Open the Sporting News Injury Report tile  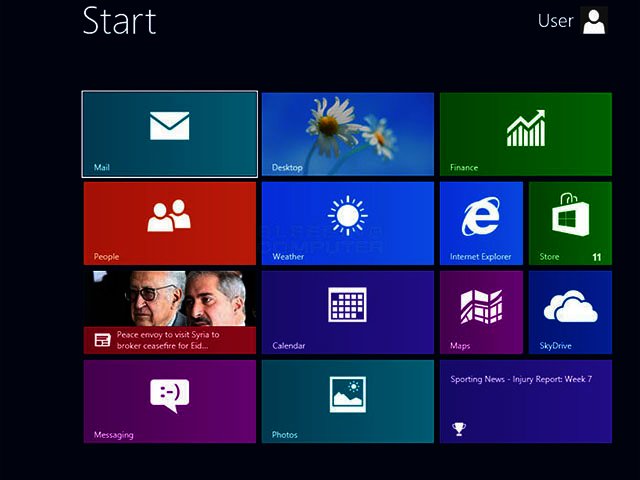coord(526,401)
